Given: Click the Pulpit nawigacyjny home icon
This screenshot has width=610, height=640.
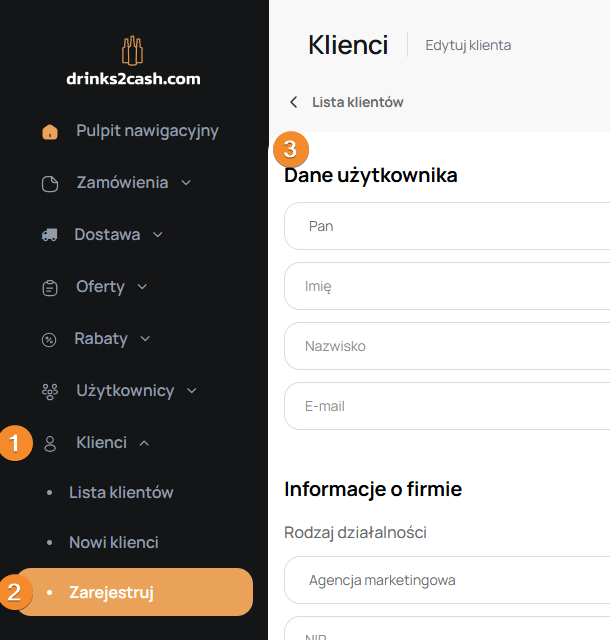Looking at the screenshot, I should pos(50,132).
